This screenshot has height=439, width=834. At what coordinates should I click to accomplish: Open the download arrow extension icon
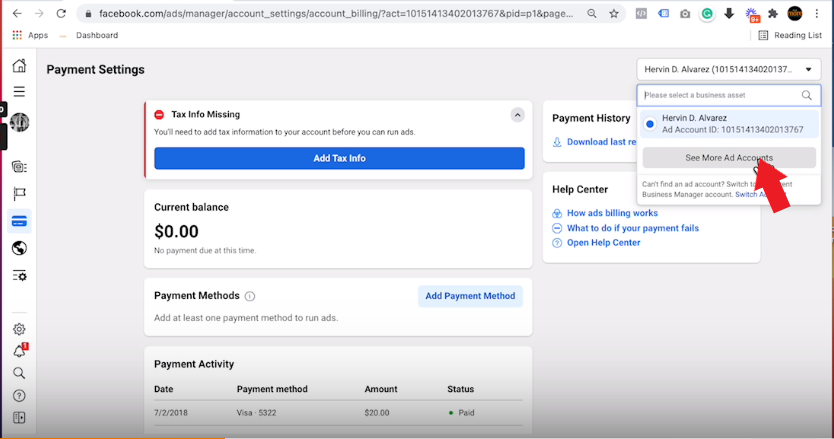click(x=729, y=14)
